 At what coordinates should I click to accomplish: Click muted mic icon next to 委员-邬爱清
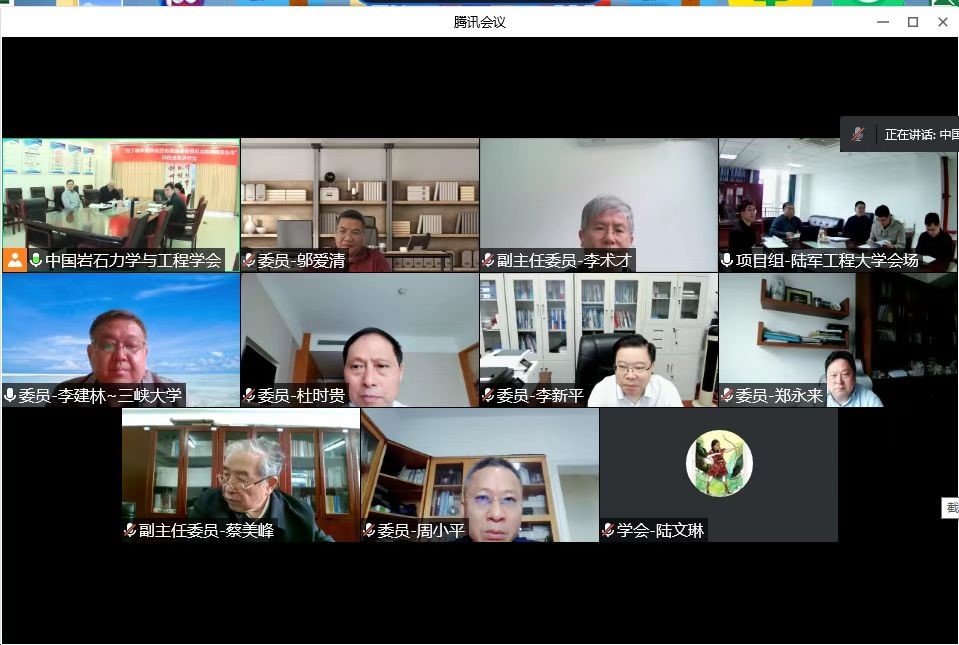coord(249,260)
